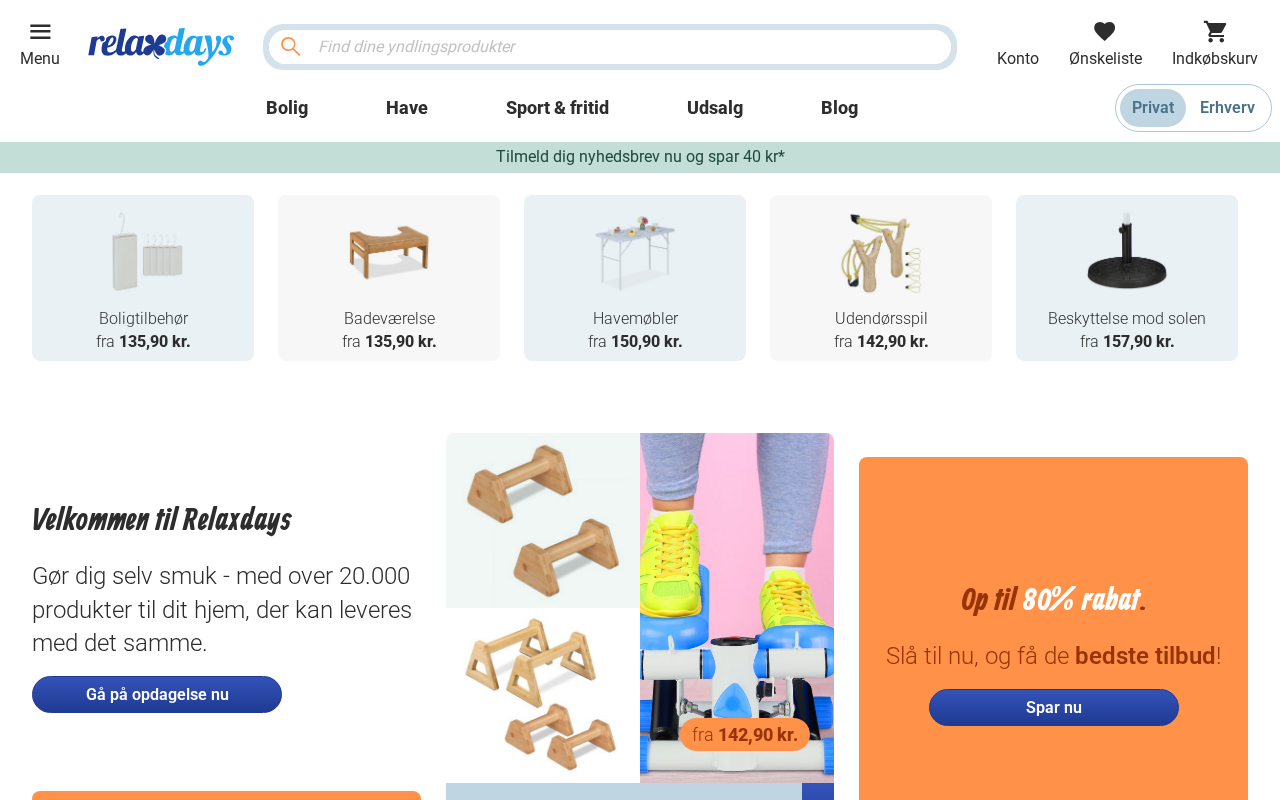
Task: Open the Boligtilbehør category card
Action: coord(143,278)
